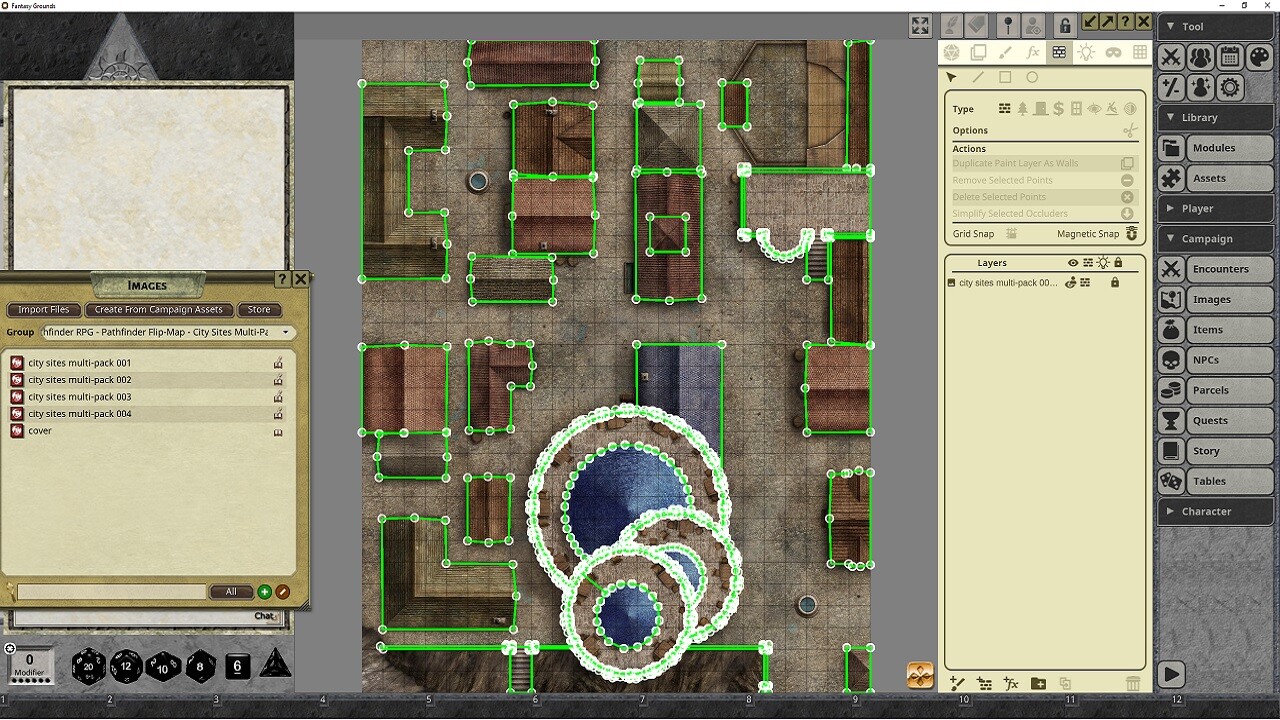
Task: Click the Create From Campaign Assets button
Action: tap(159, 310)
